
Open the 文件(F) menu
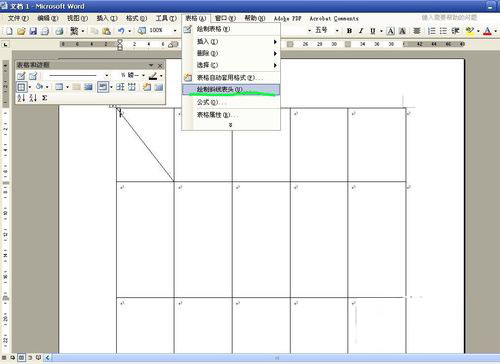(x=18, y=18)
